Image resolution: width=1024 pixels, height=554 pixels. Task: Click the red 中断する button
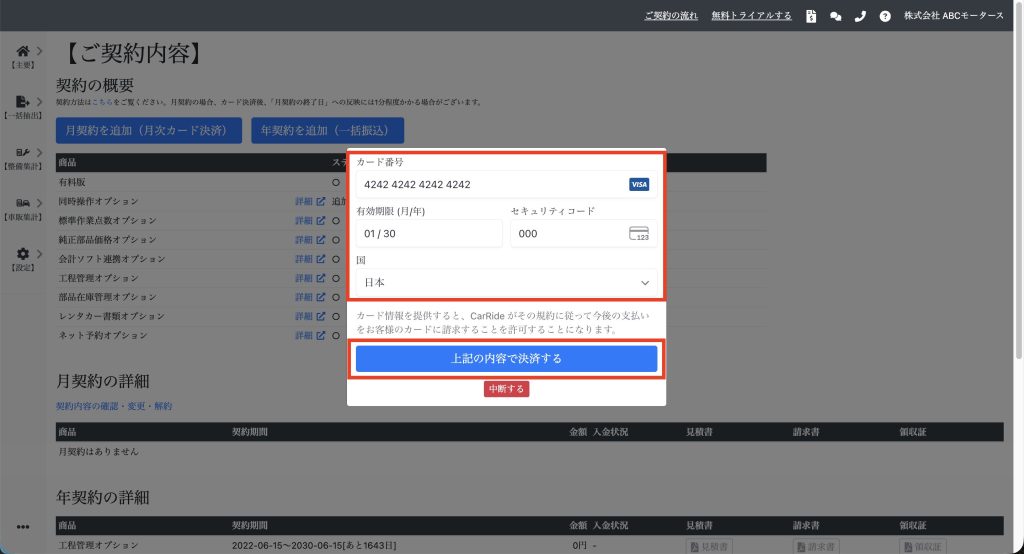[506, 389]
